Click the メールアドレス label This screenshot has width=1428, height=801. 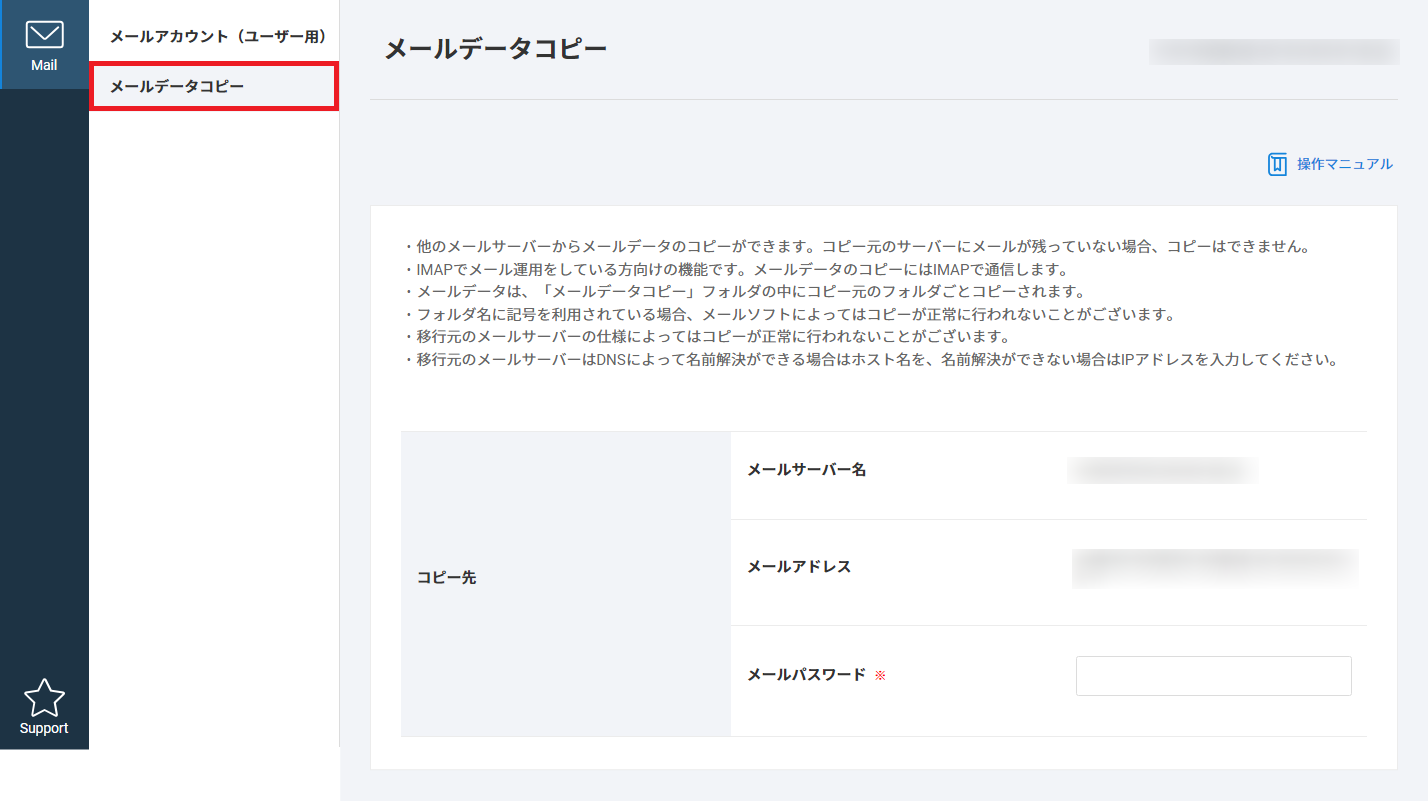[799, 567]
